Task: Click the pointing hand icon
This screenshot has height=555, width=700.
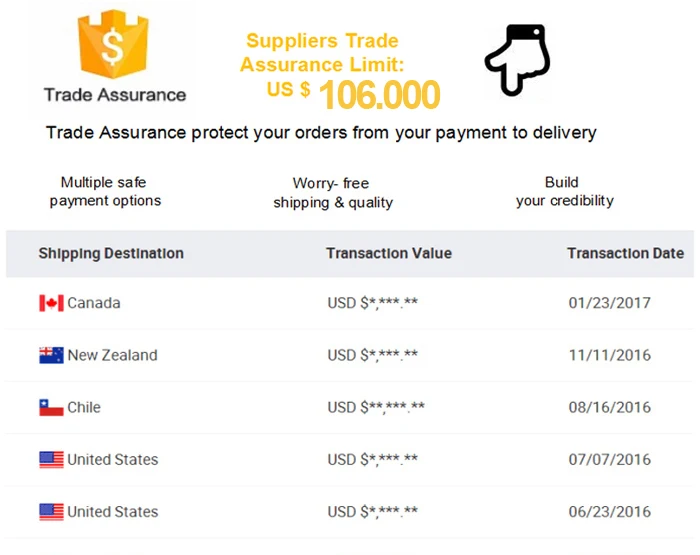Action: tap(517, 61)
